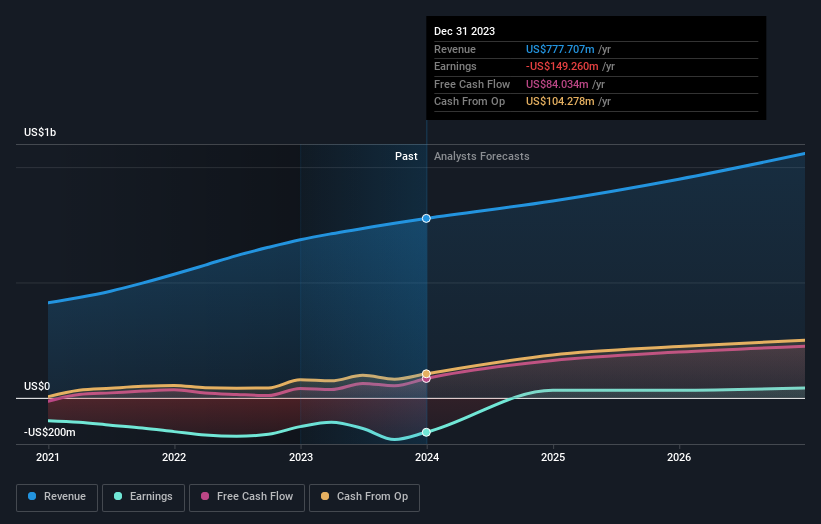Click the 'Revenue' row label in tooltip
This screenshot has width=821, height=524.
(x=454, y=49)
